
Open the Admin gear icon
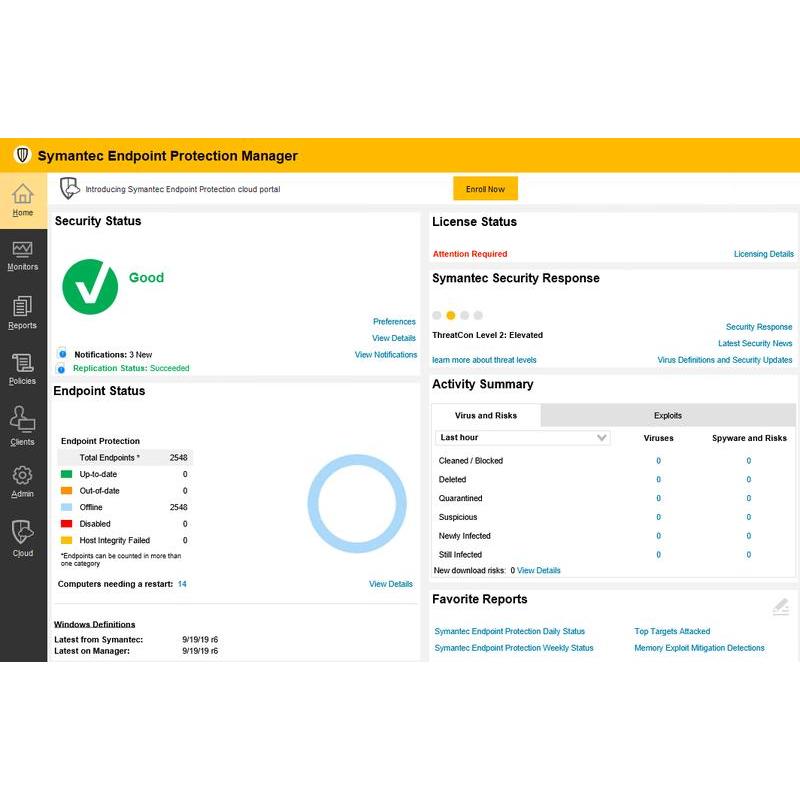point(22,476)
